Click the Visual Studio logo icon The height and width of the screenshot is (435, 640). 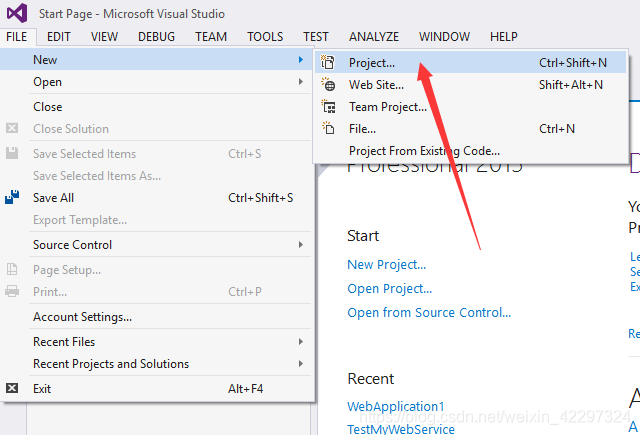[x=17, y=13]
